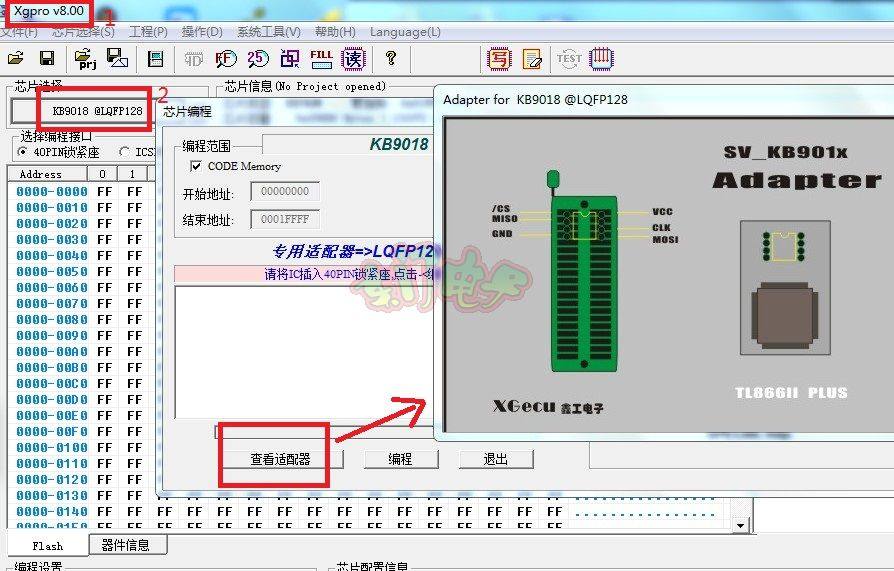Click address row 0000-0040

[x=52, y=256]
